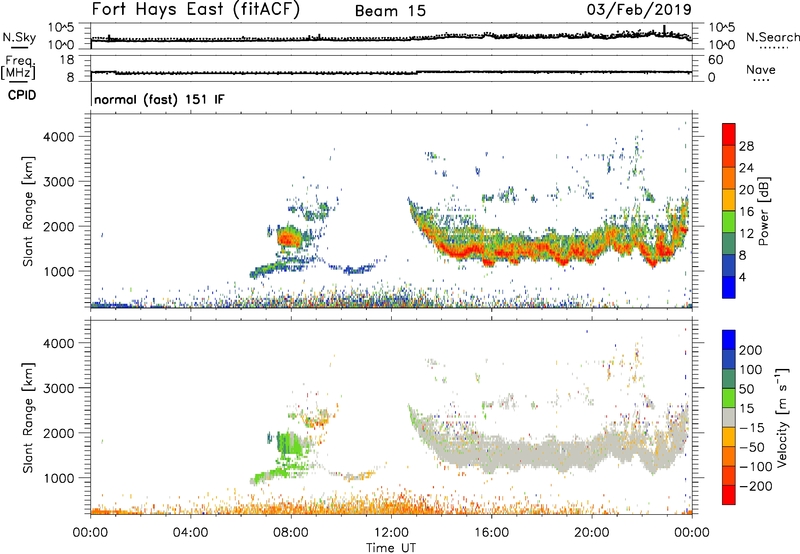
Task: Select the 'Beam 15' label
Action: pyautogui.click(x=390, y=11)
